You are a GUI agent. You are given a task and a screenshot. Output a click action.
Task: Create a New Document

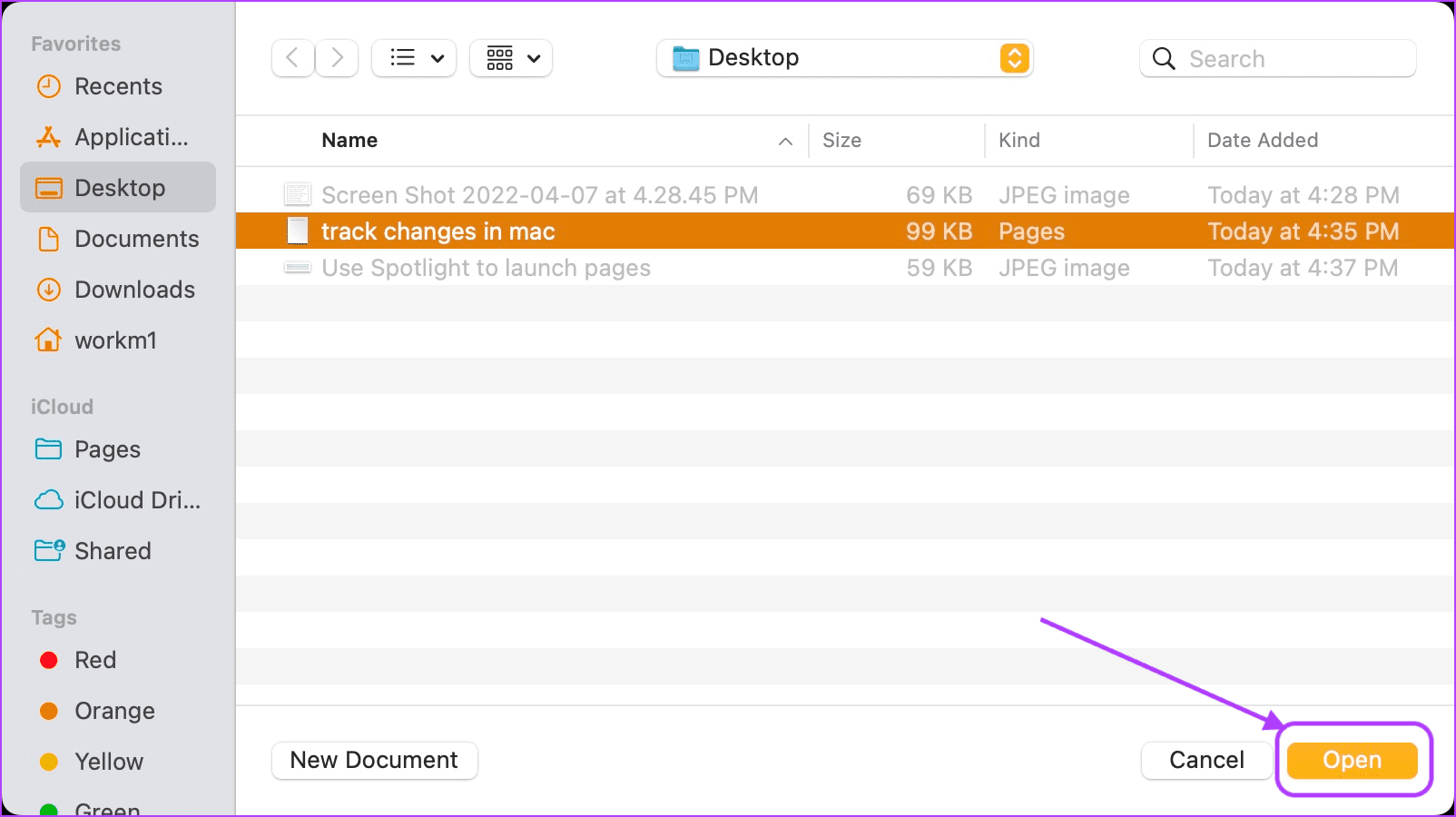coord(374,760)
